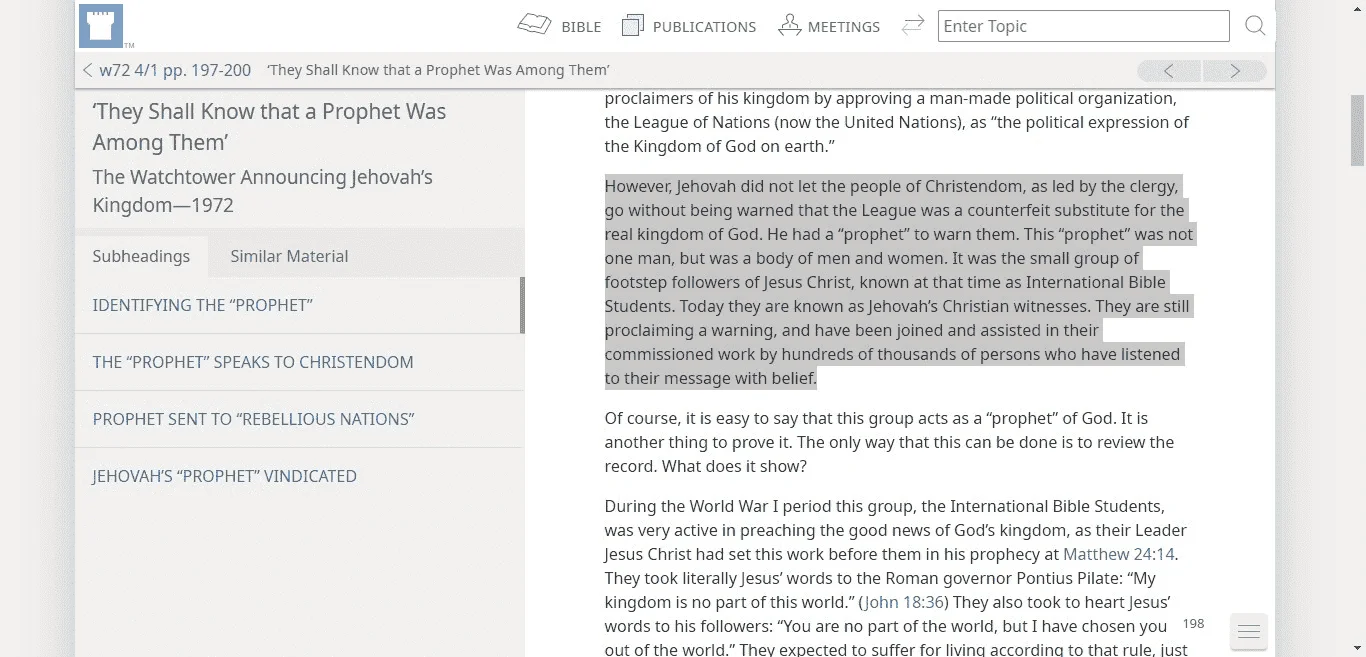Click the paragraph starting 'Of course, it is easy'
Screen dimensions: 1366x657
pos(890,442)
